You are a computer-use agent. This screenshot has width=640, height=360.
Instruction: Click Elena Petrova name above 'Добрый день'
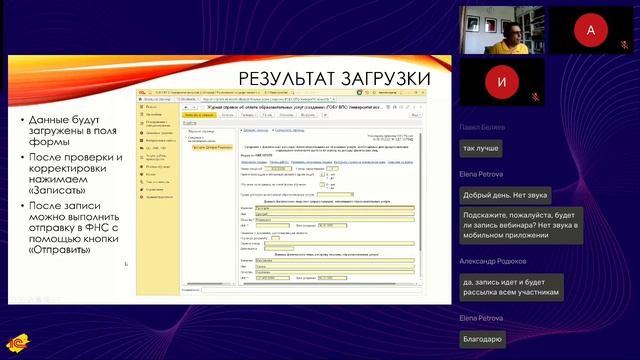click(481, 174)
